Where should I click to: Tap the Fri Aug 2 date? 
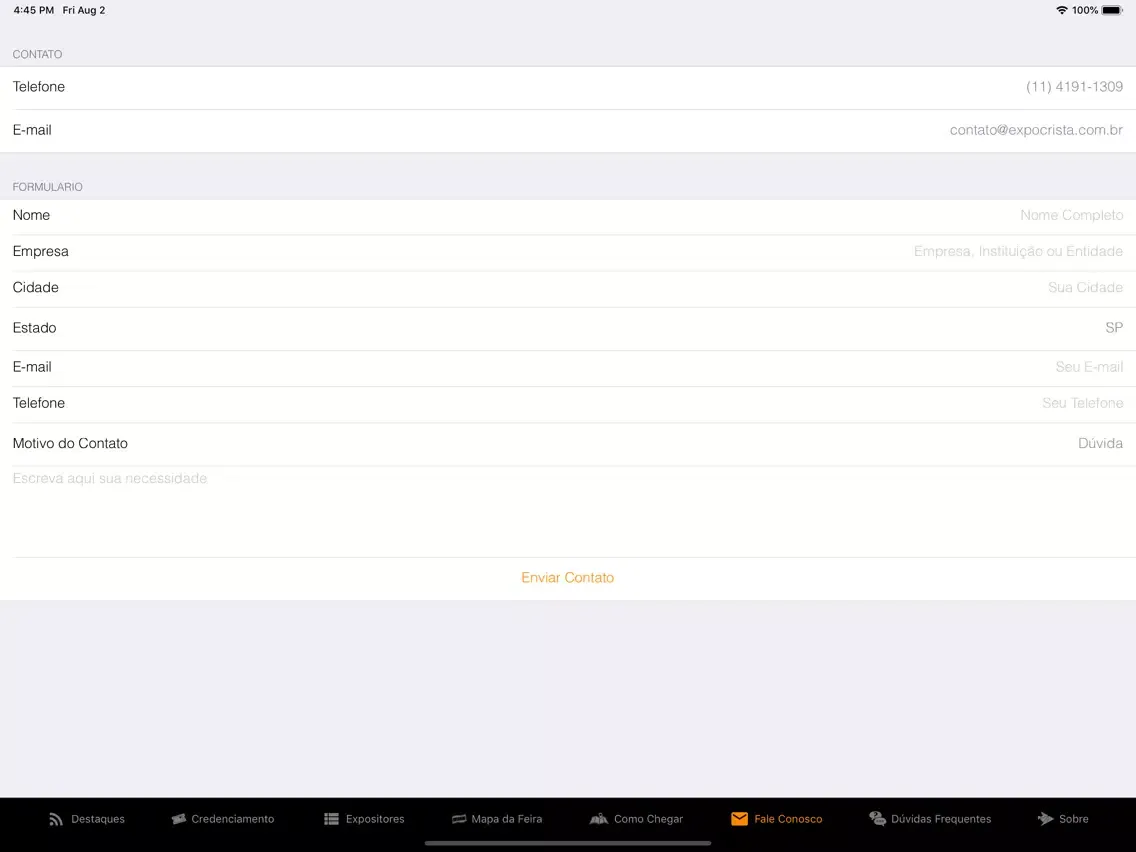point(83,10)
